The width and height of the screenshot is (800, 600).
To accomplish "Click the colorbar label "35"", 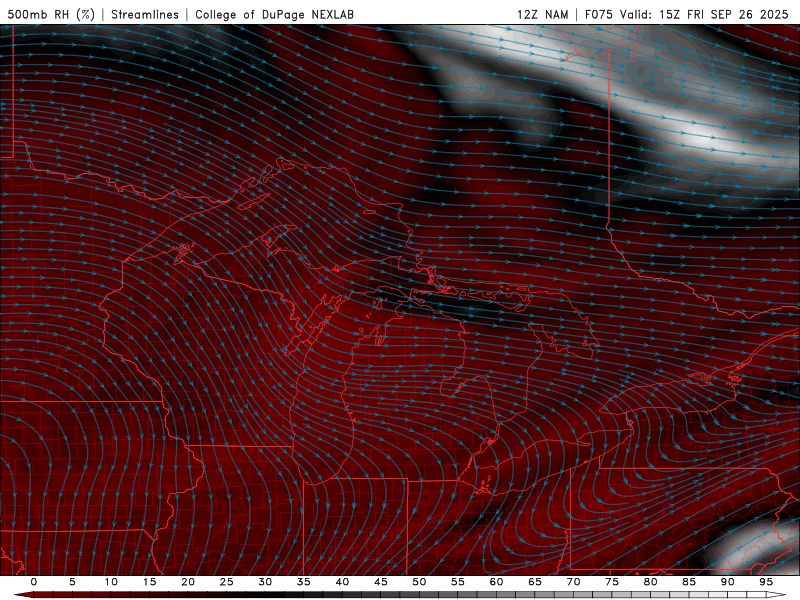I will [x=304, y=582].
